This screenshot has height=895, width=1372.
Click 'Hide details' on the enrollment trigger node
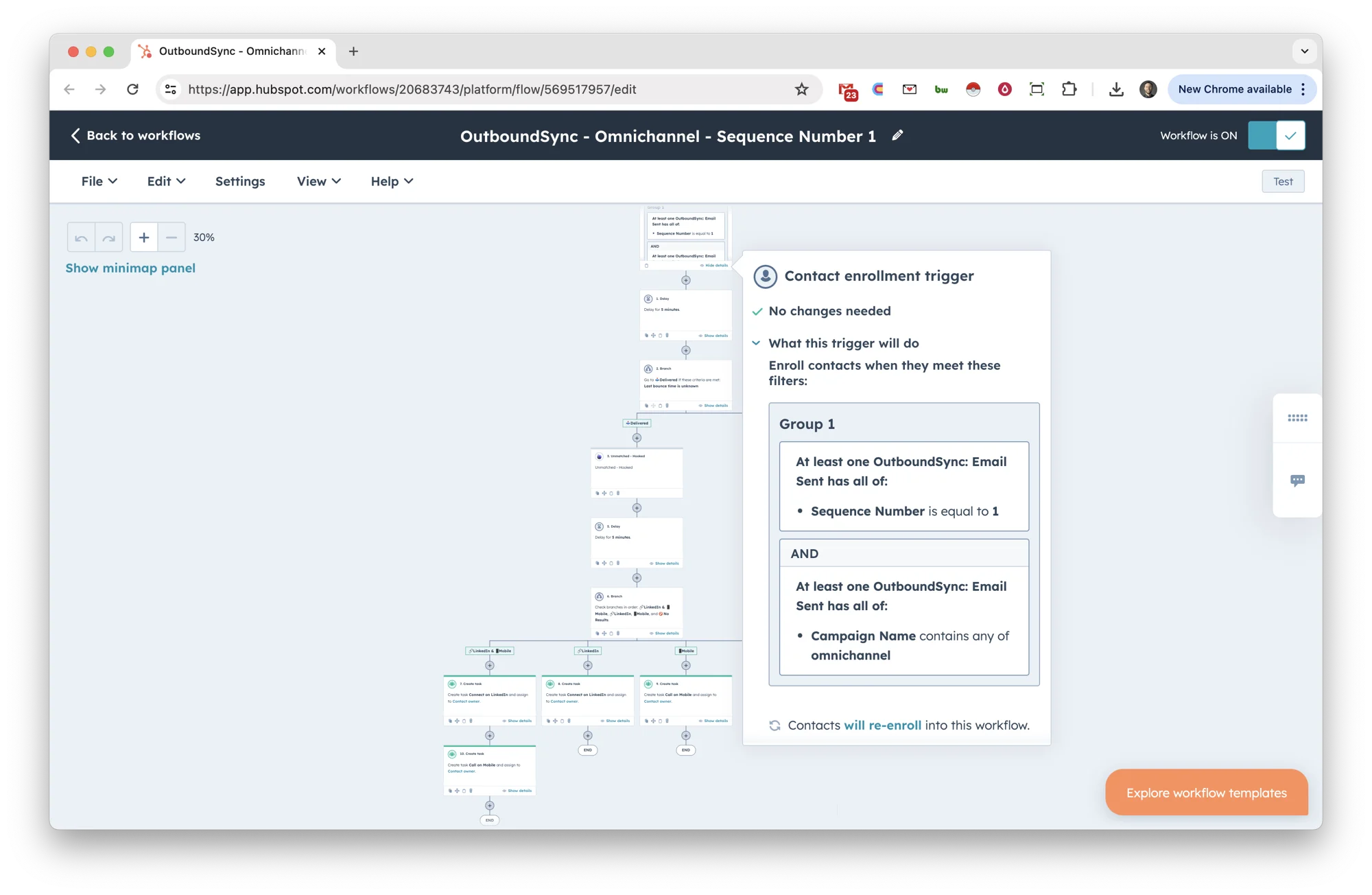[715, 265]
